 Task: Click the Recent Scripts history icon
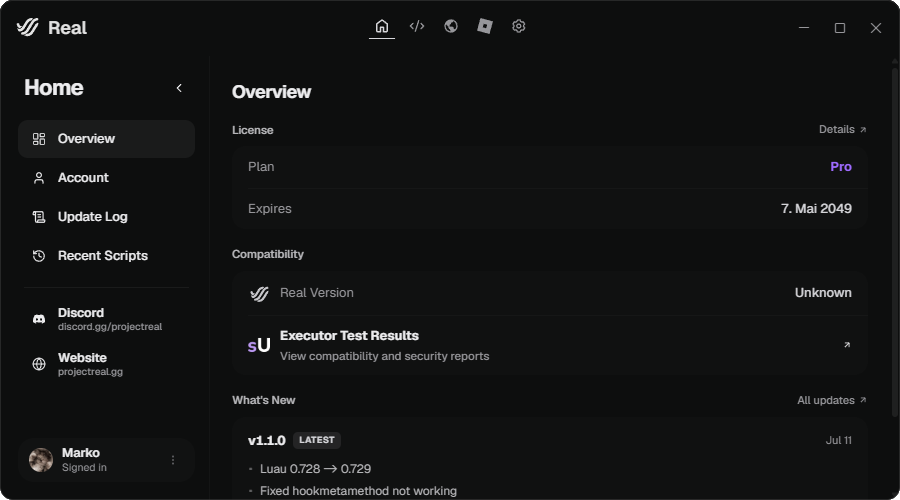38,256
